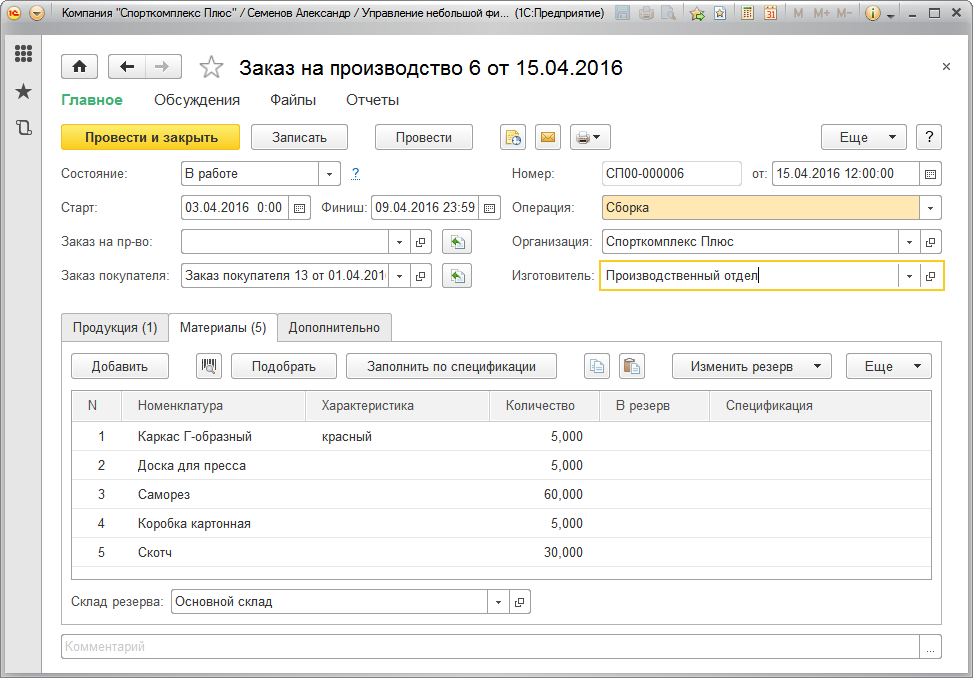Switch to the Дополнительно tab
This screenshot has height=678, width=973.
tap(334, 327)
